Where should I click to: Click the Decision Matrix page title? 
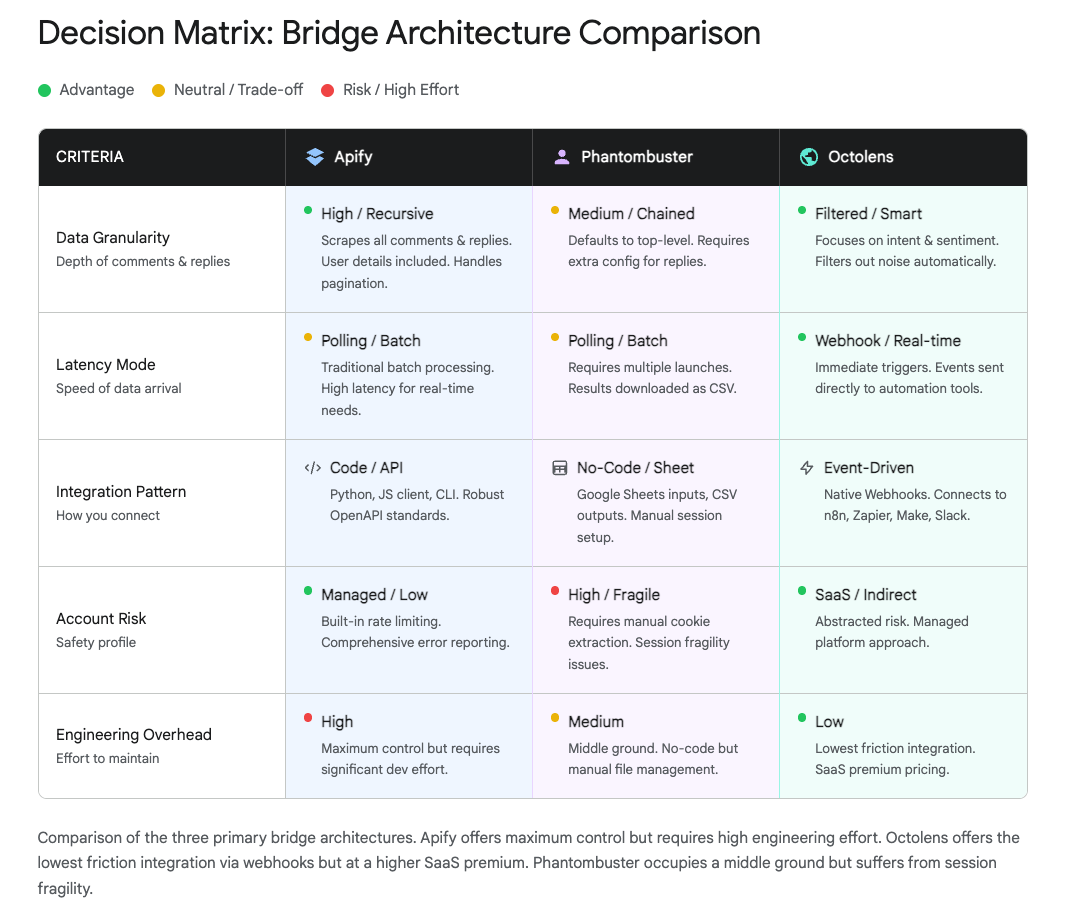click(399, 33)
